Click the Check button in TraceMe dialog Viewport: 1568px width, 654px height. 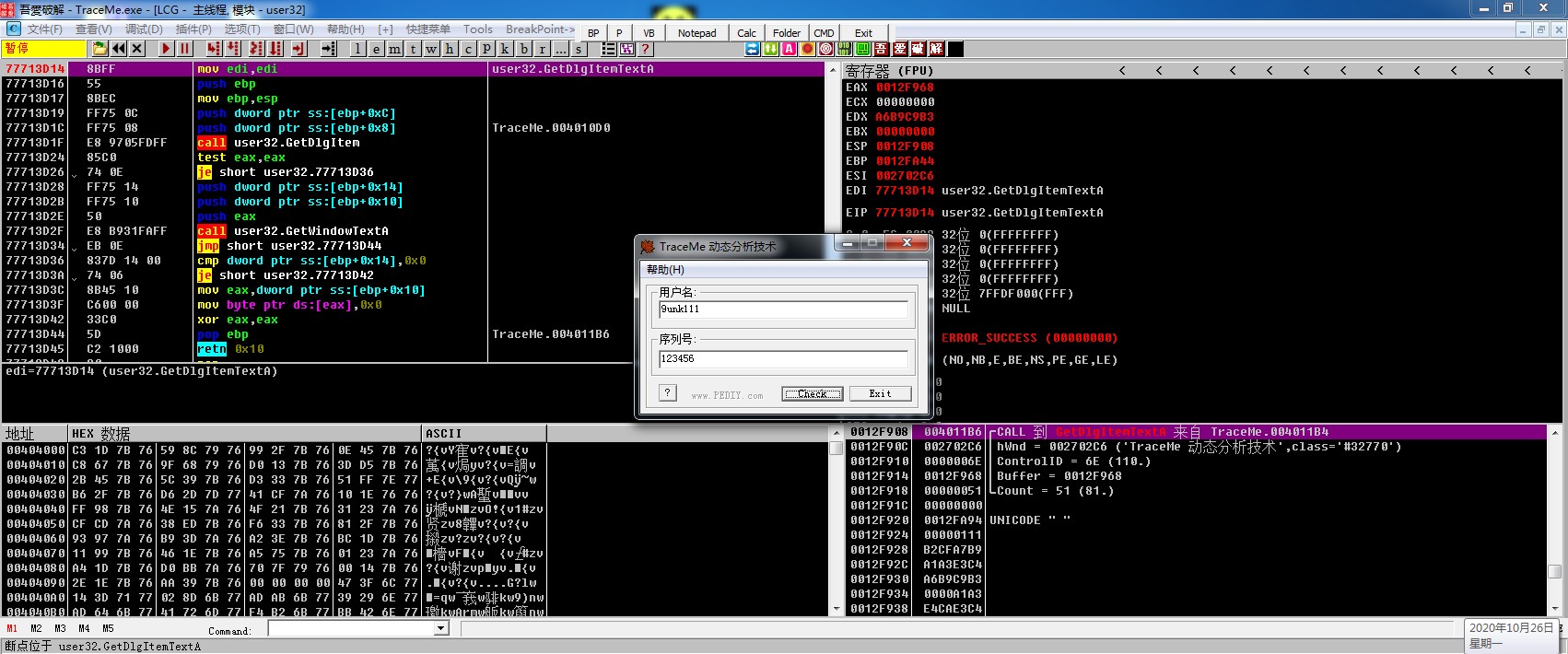(812, 394)
